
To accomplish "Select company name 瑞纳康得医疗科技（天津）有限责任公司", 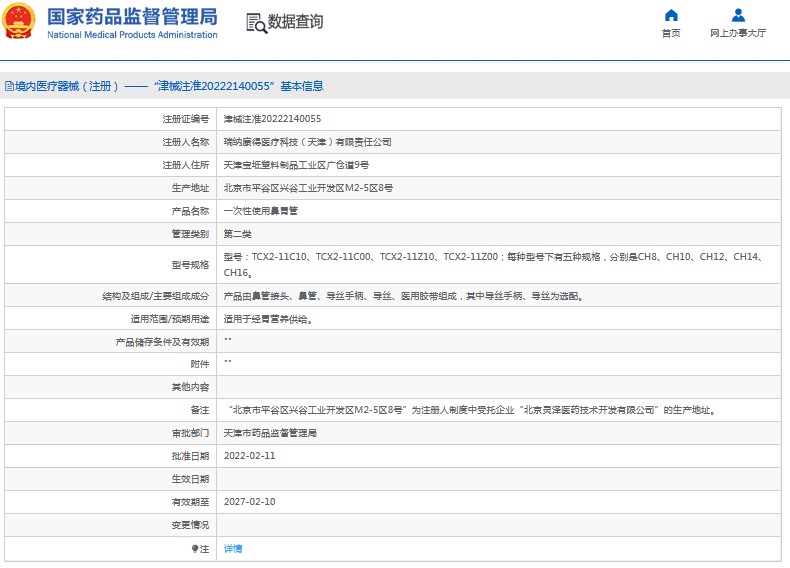I will (x=307, y=142).
